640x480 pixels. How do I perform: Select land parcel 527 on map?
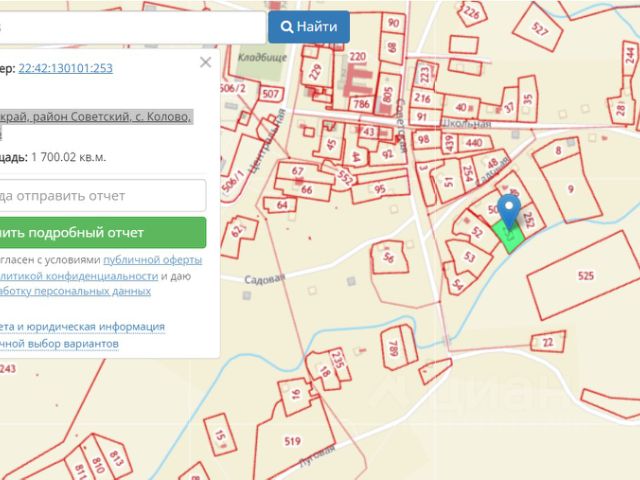click(540, 28)
